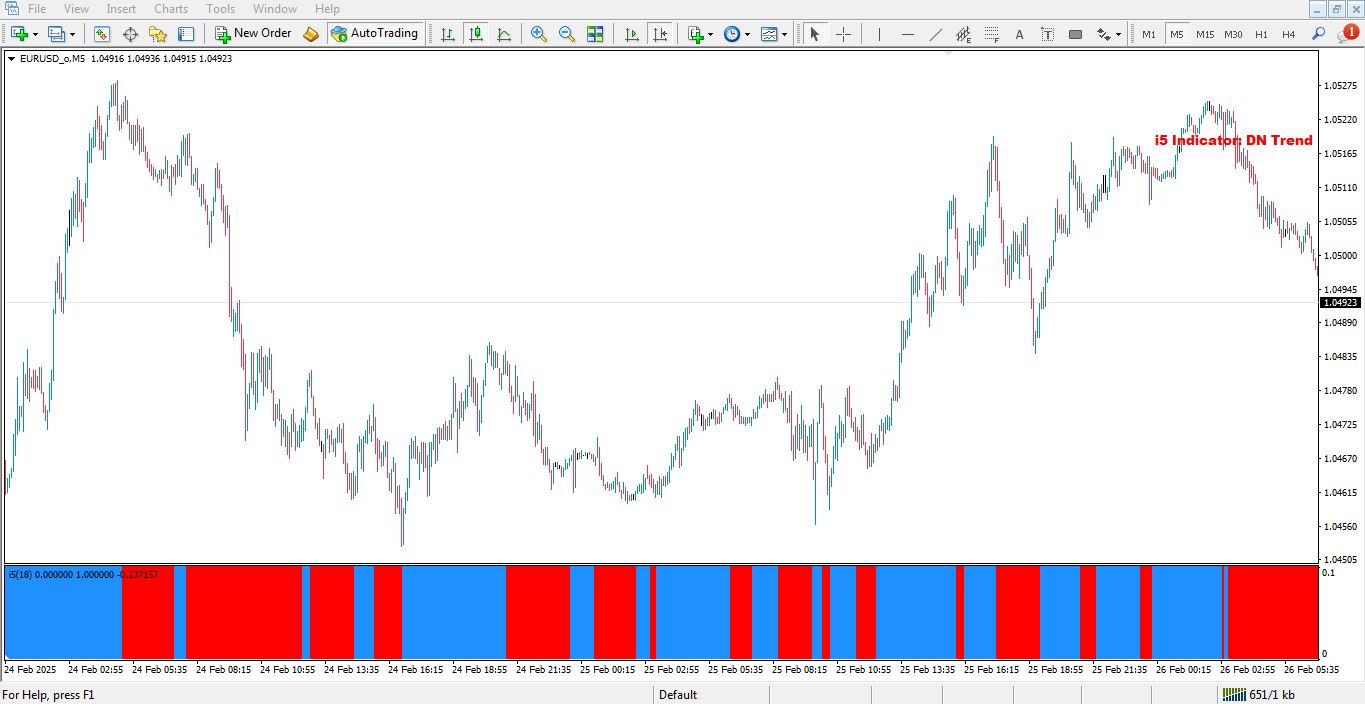The height and width of the screenshot is (704, 1365).
Task: Open the Market Watch panel
Action: (x=102, y=34)
